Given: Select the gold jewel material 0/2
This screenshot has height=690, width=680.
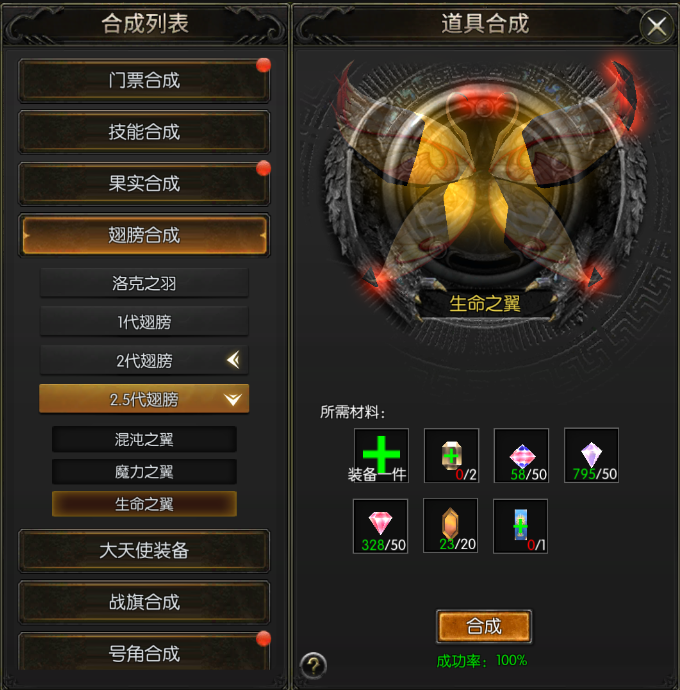Looking at the screenshot, I should coord(451,455).
